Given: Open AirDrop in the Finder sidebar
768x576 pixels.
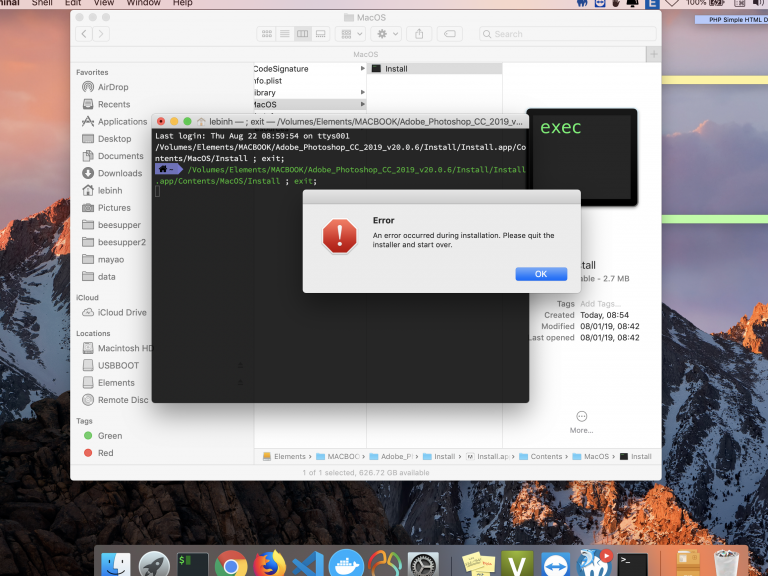Looking at the screenshot, I should (x=113, y=87).
